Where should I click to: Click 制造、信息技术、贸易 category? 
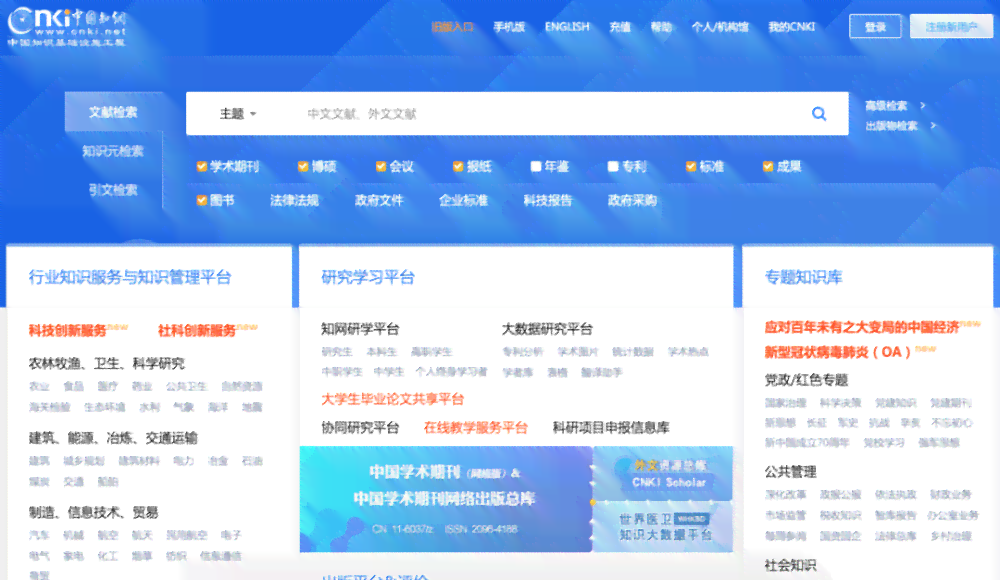click(93, 512)
